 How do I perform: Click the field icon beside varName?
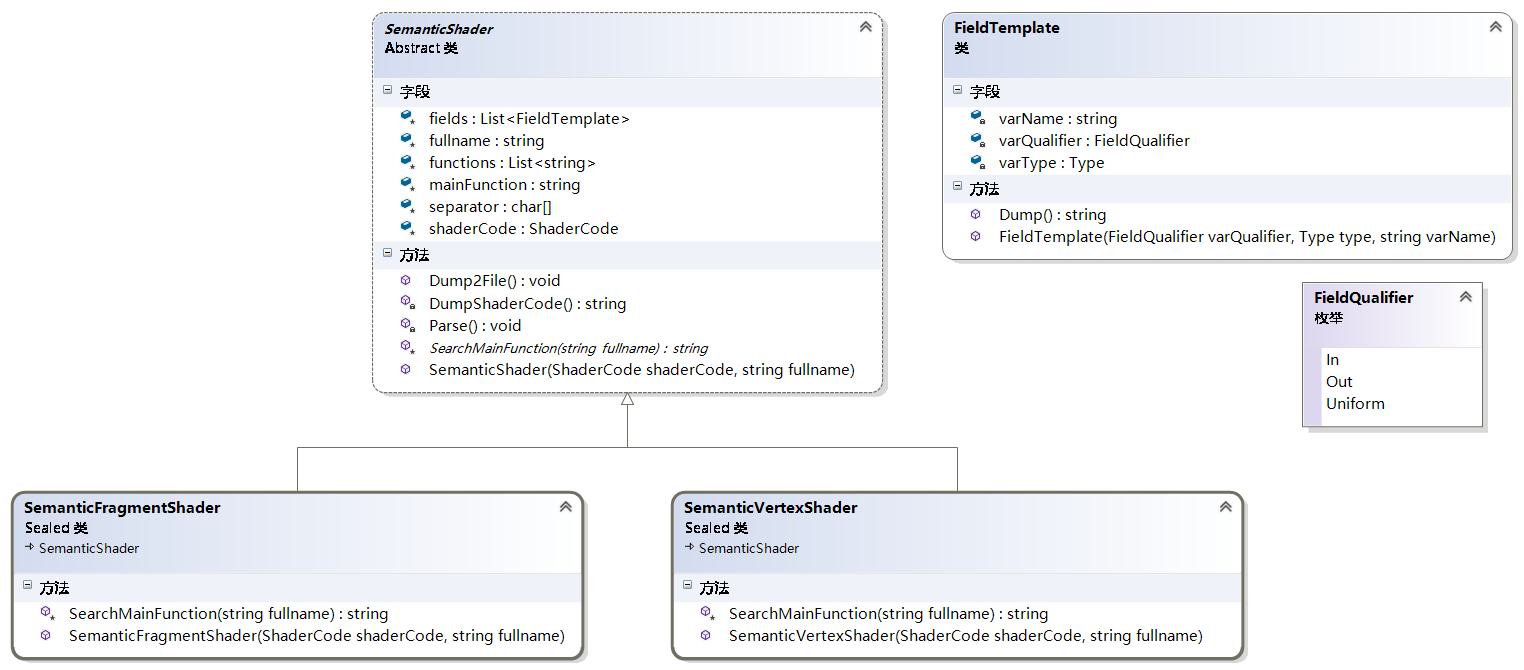(x=977, y=118)
